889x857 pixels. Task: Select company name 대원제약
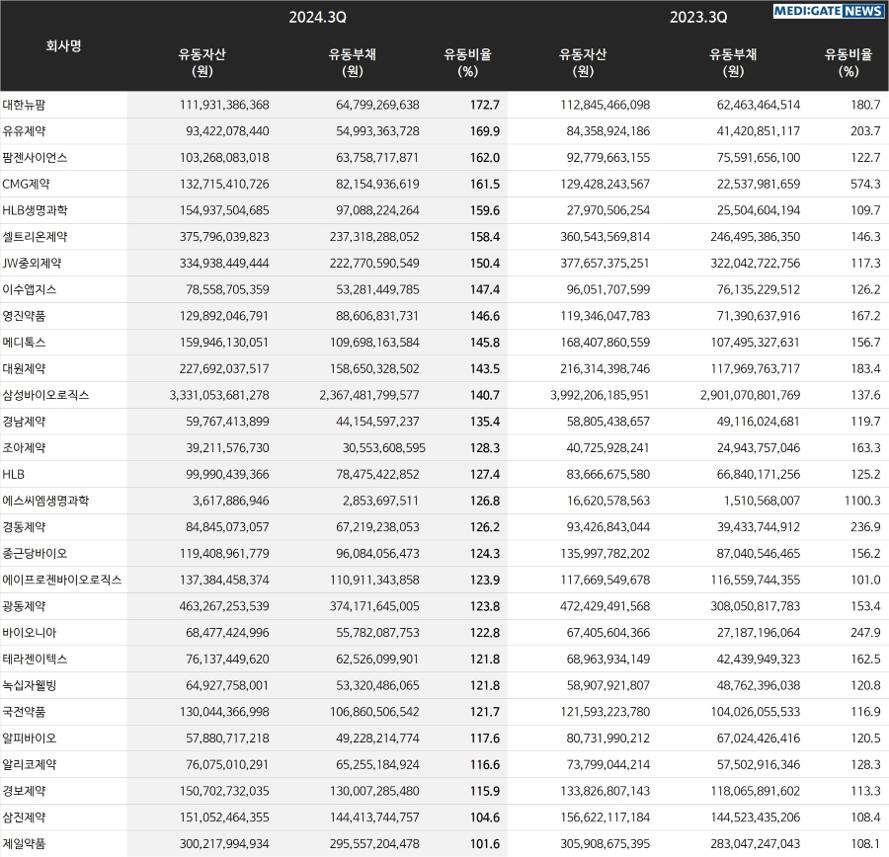coord(24,368)
